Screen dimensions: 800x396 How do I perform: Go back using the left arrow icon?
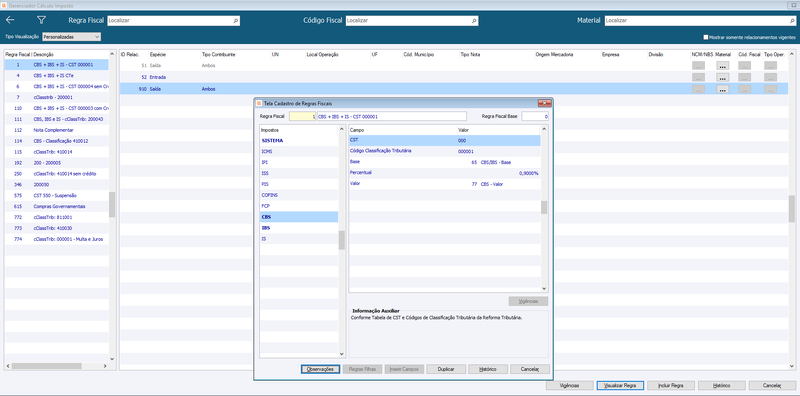(x=10, y=20)
